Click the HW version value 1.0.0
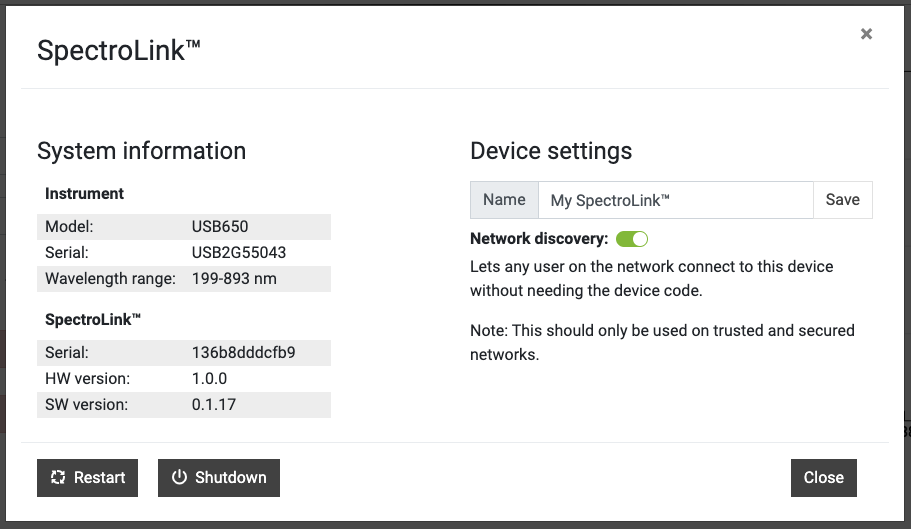Screen dimensions: 911x529 (209, 378)
